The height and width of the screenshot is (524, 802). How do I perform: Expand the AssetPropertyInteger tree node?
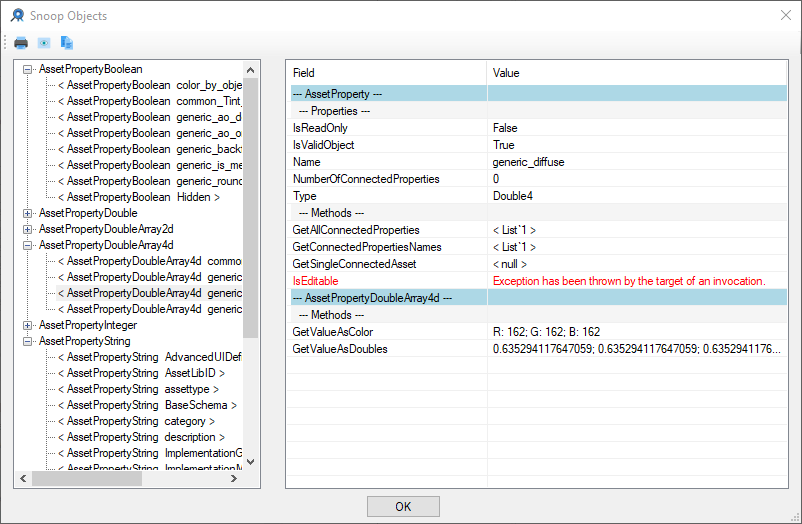pyautogui.click(x=27, y=325)
